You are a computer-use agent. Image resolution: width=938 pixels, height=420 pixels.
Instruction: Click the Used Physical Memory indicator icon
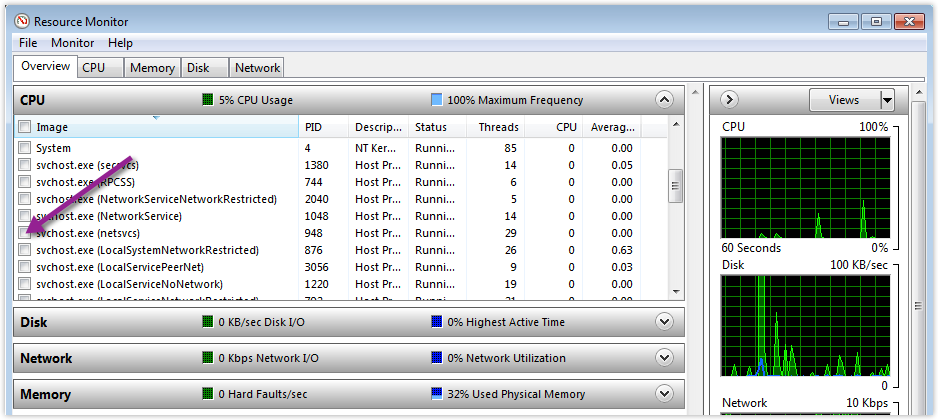pyautogui.click(x=436, y=394)
